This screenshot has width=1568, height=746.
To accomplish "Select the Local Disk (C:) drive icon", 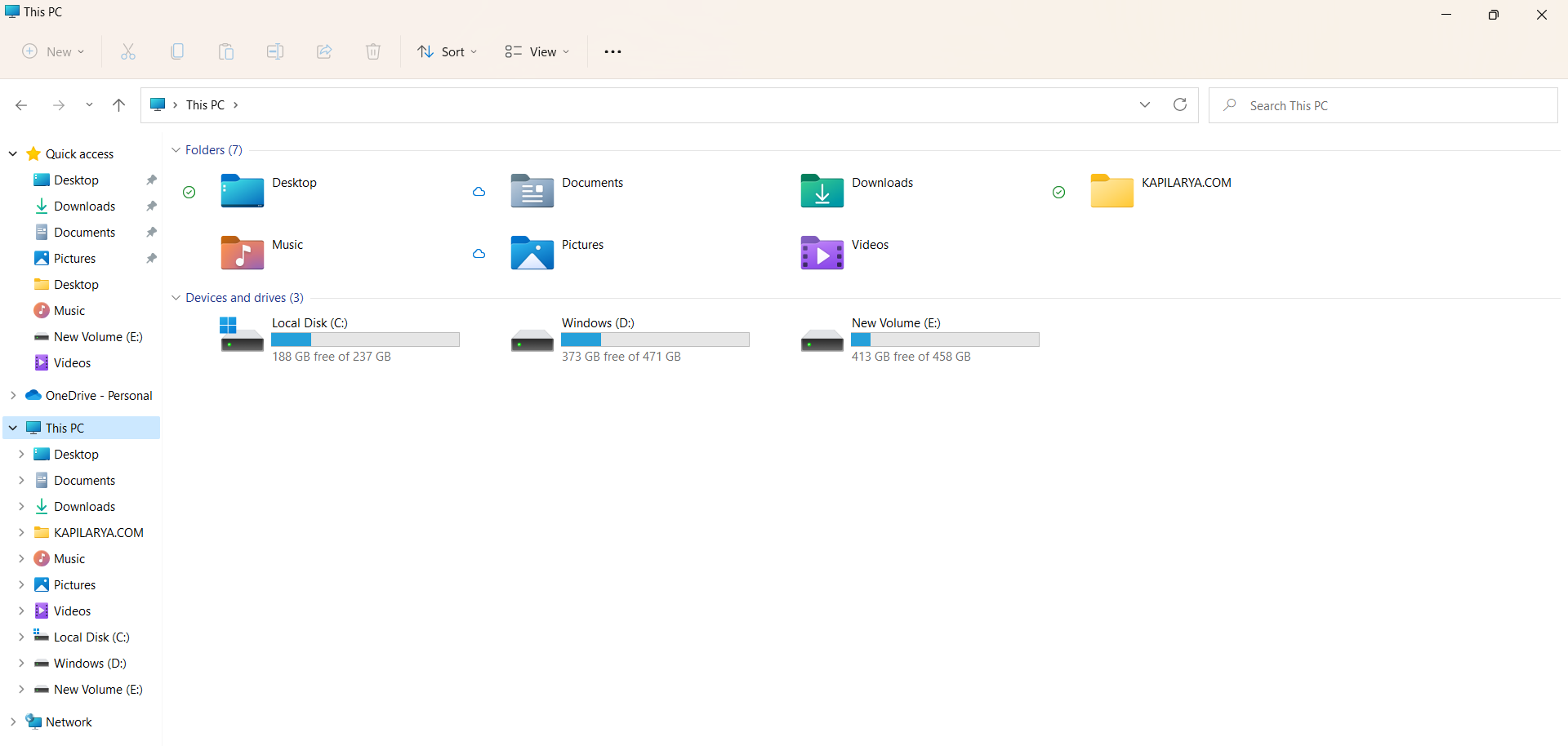I will coord(242,335).
